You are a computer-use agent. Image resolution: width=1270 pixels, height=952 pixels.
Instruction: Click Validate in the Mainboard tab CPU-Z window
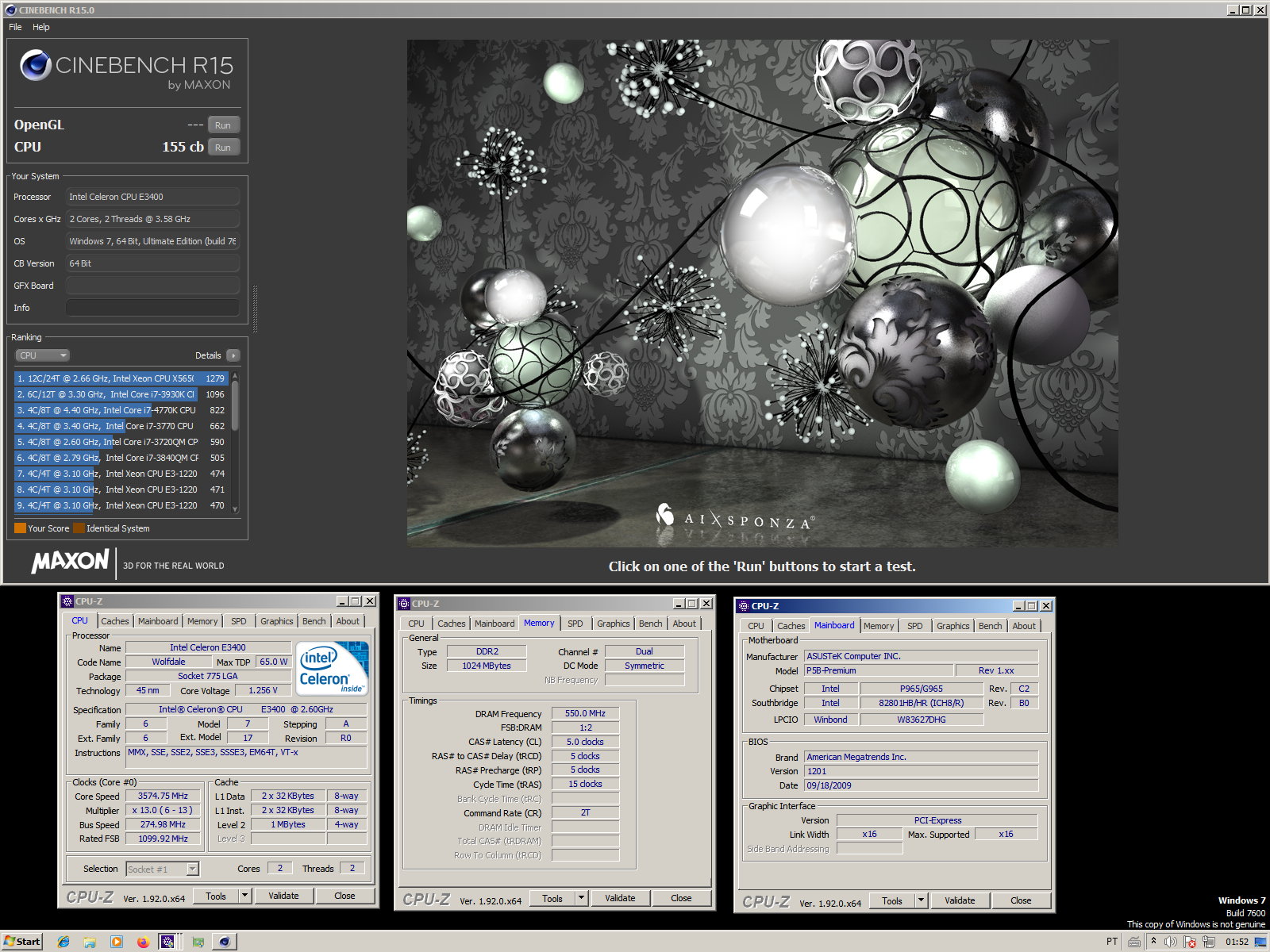click(x=960, y=900)
